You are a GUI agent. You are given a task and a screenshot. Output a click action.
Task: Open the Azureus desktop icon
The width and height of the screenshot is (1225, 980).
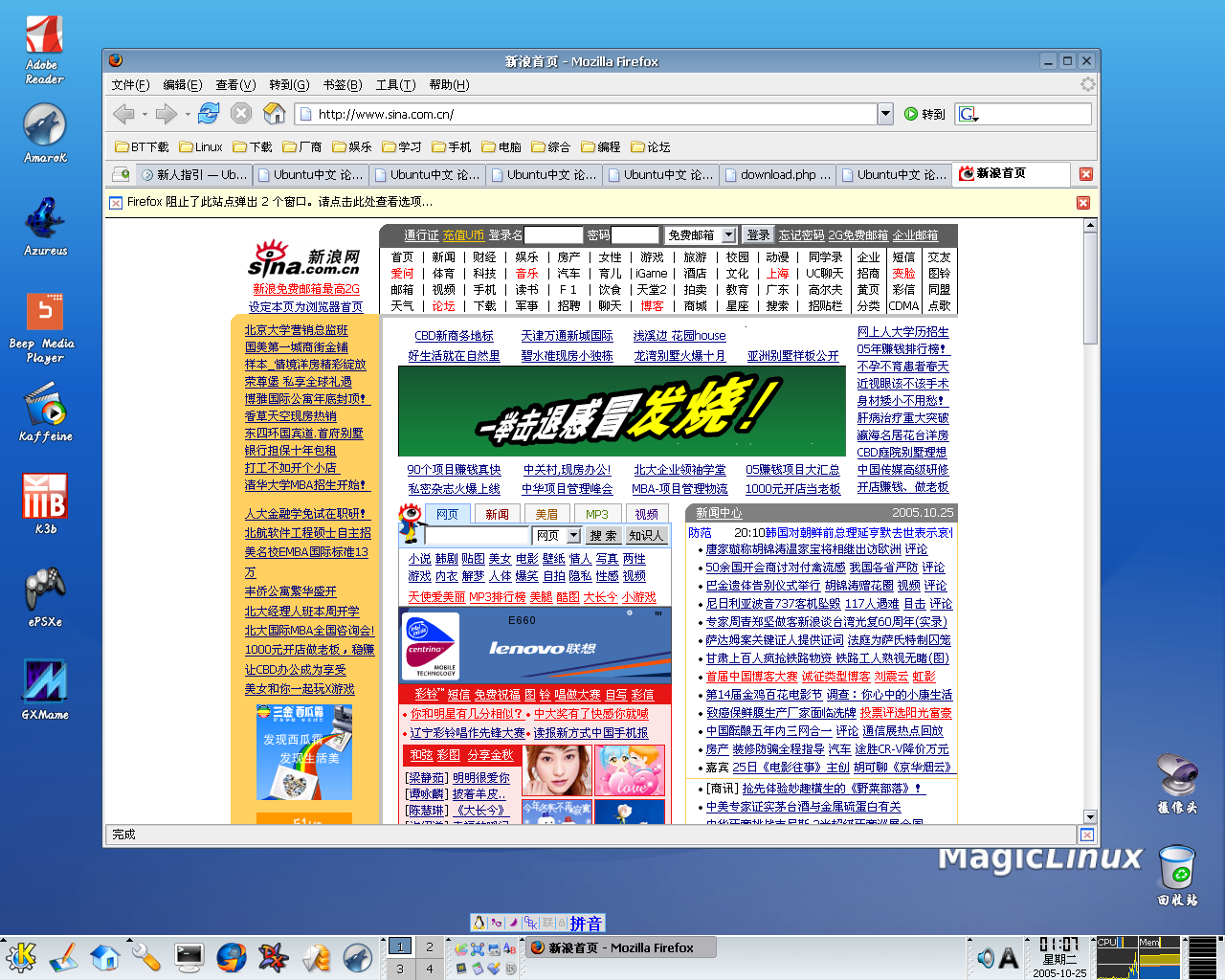coord(45,226)
